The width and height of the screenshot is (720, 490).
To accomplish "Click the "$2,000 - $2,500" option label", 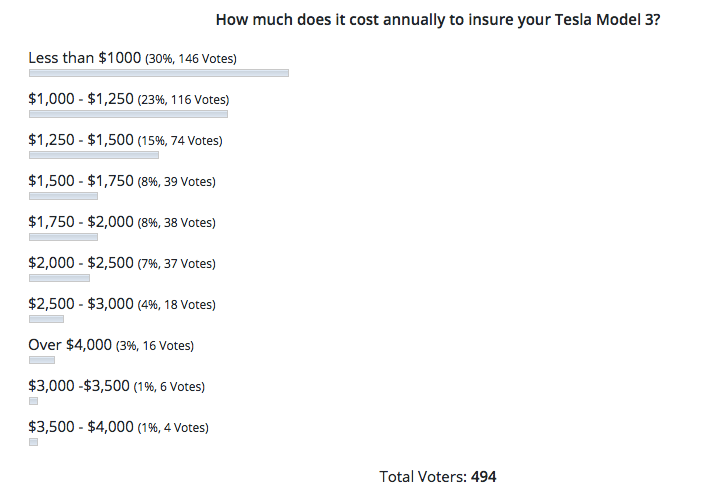I will coord(81,263).
